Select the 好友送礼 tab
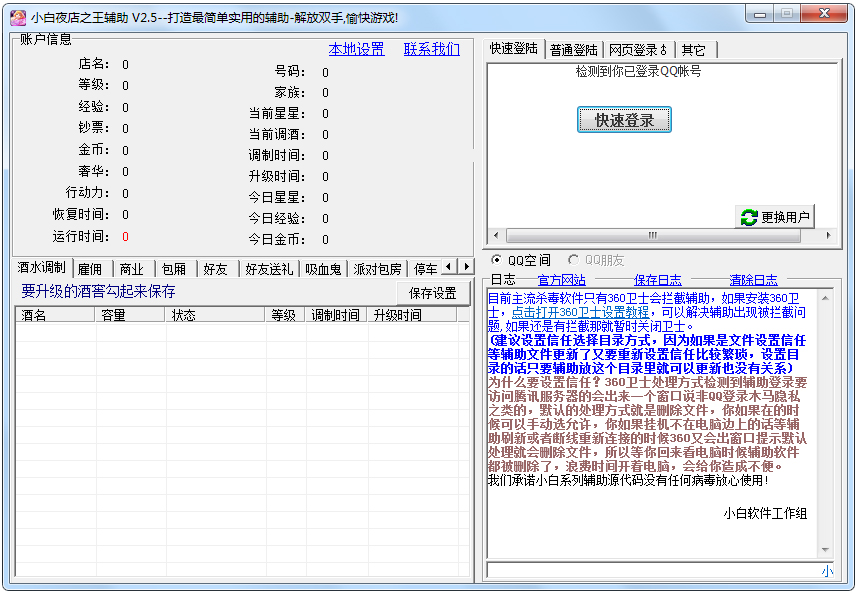The image size is (857, 594). (269, 269)
